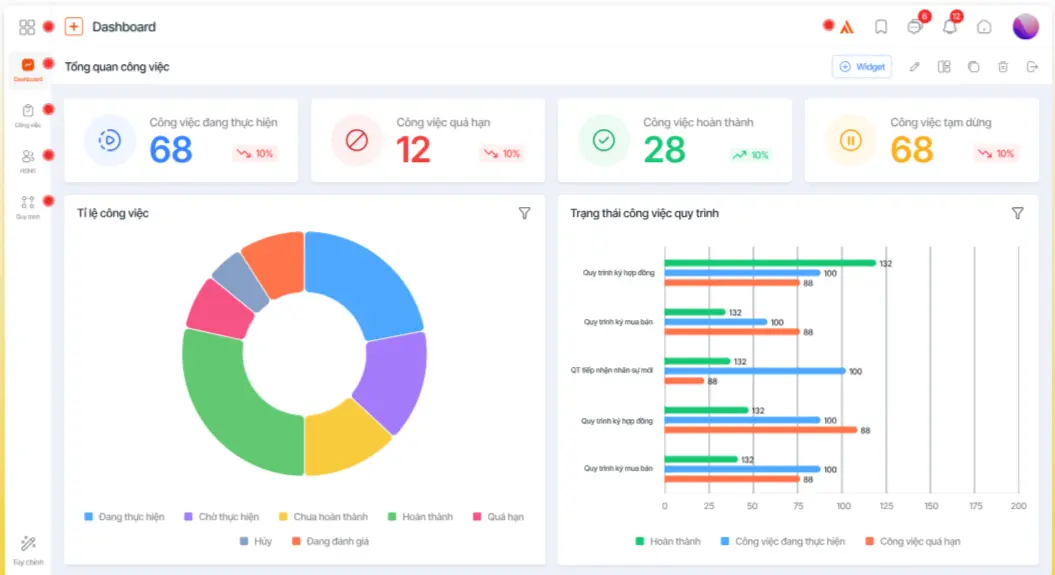Click the green 10% up badge on Công việc hoàn thành
The image size is (1055, 575).
(x=750, y=155)
